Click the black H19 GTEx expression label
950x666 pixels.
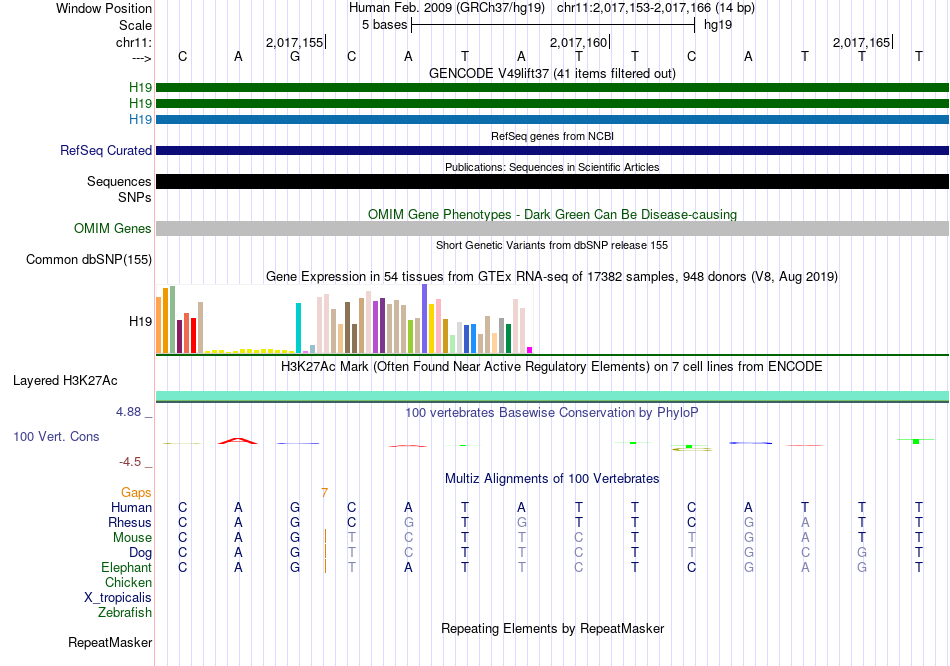[x=140, y=321]
